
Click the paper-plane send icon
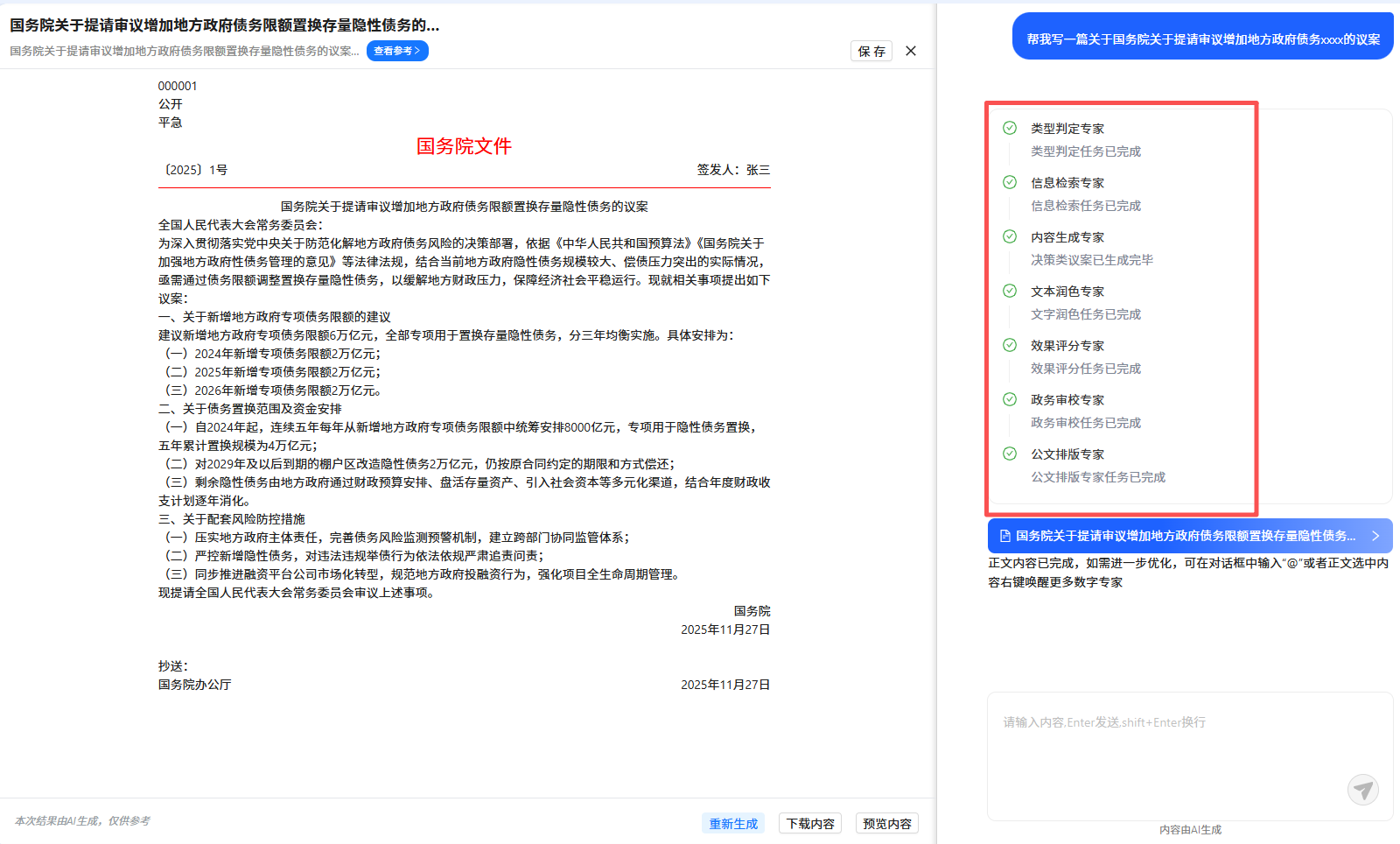pos(1362,790)
